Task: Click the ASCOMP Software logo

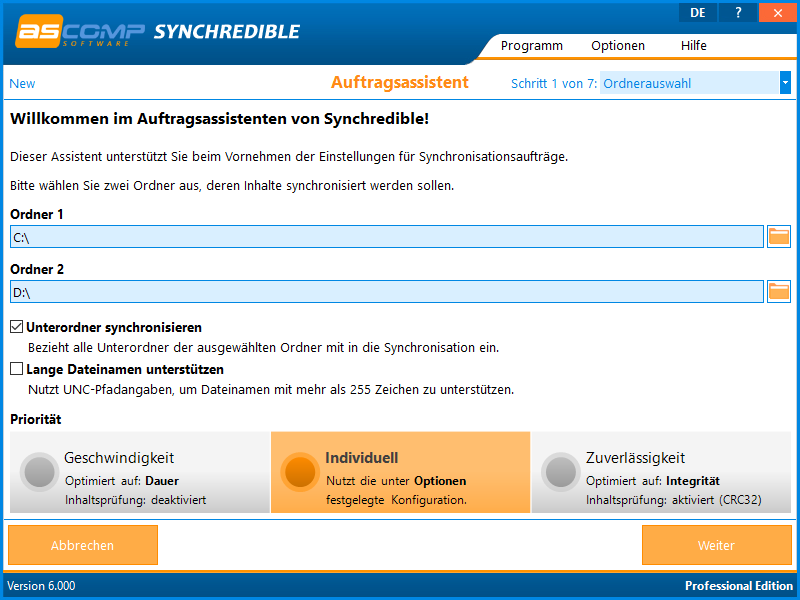Action: (80, 32)
